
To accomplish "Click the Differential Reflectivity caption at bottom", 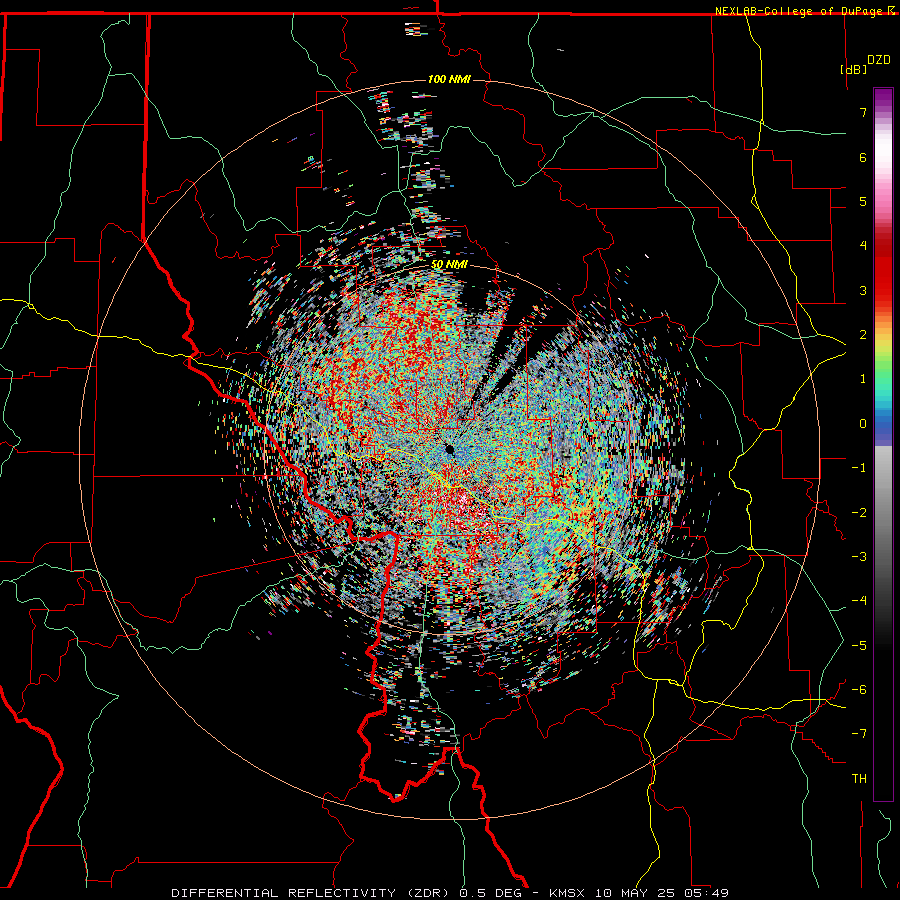I will 450,893.
